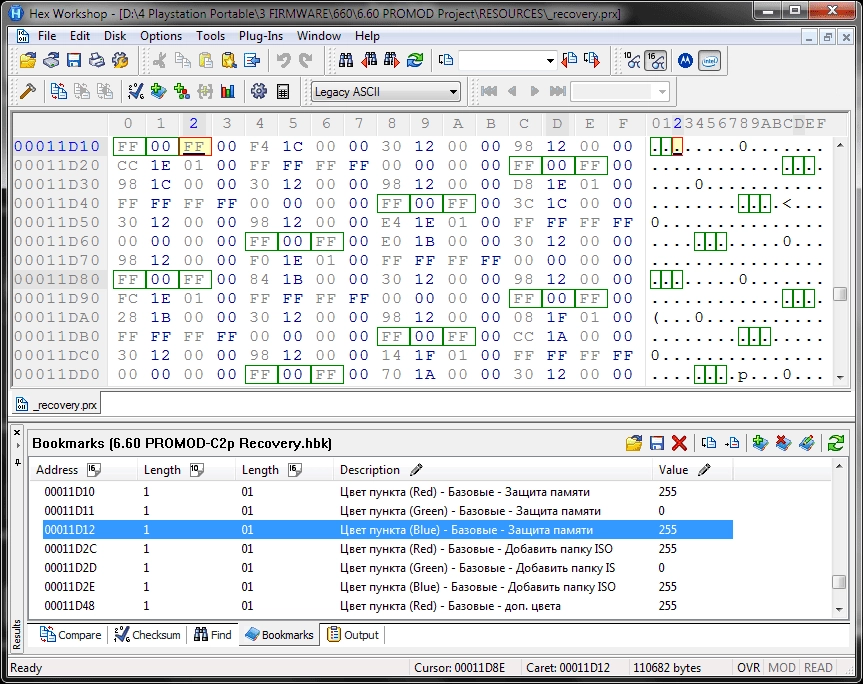The image size is (863, 684).
Task: Toggle hex offsets view (16 glasses icon)
Action: point(656,61)
